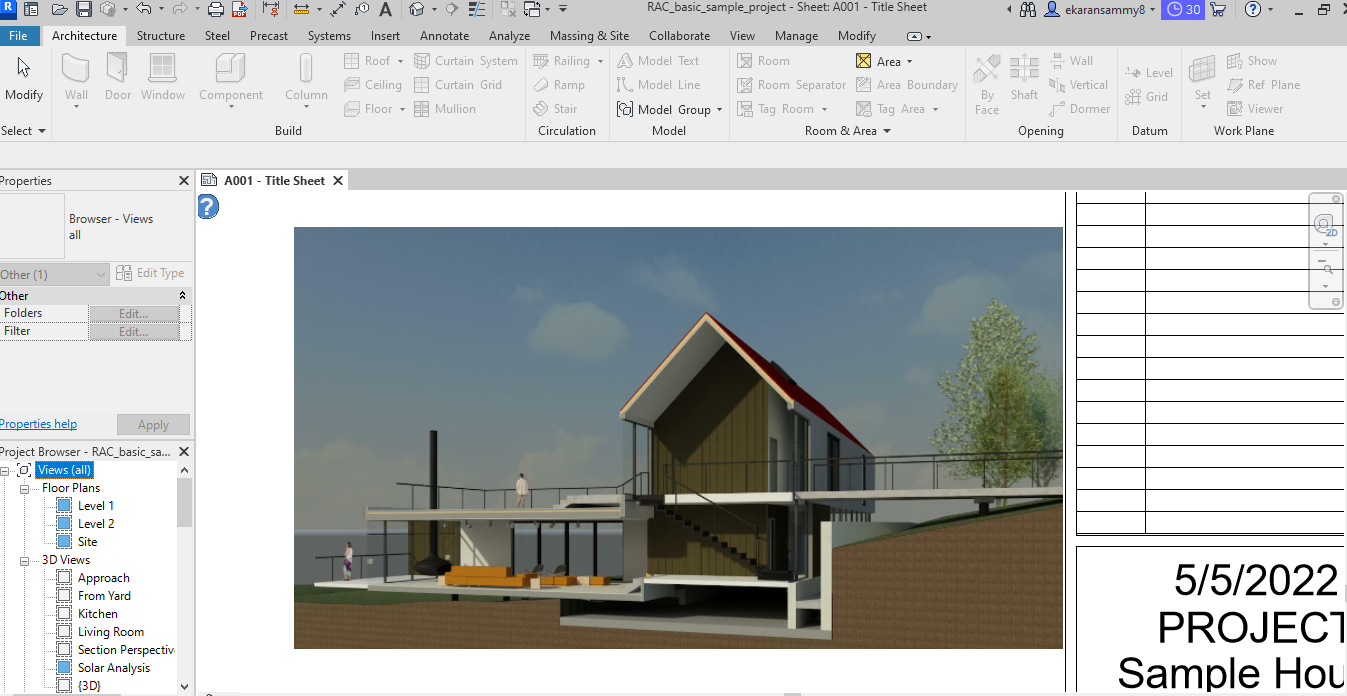1347x696 pixels.
Task: Select the Curtain Grid tool
Action: click(x=458, y=85)
